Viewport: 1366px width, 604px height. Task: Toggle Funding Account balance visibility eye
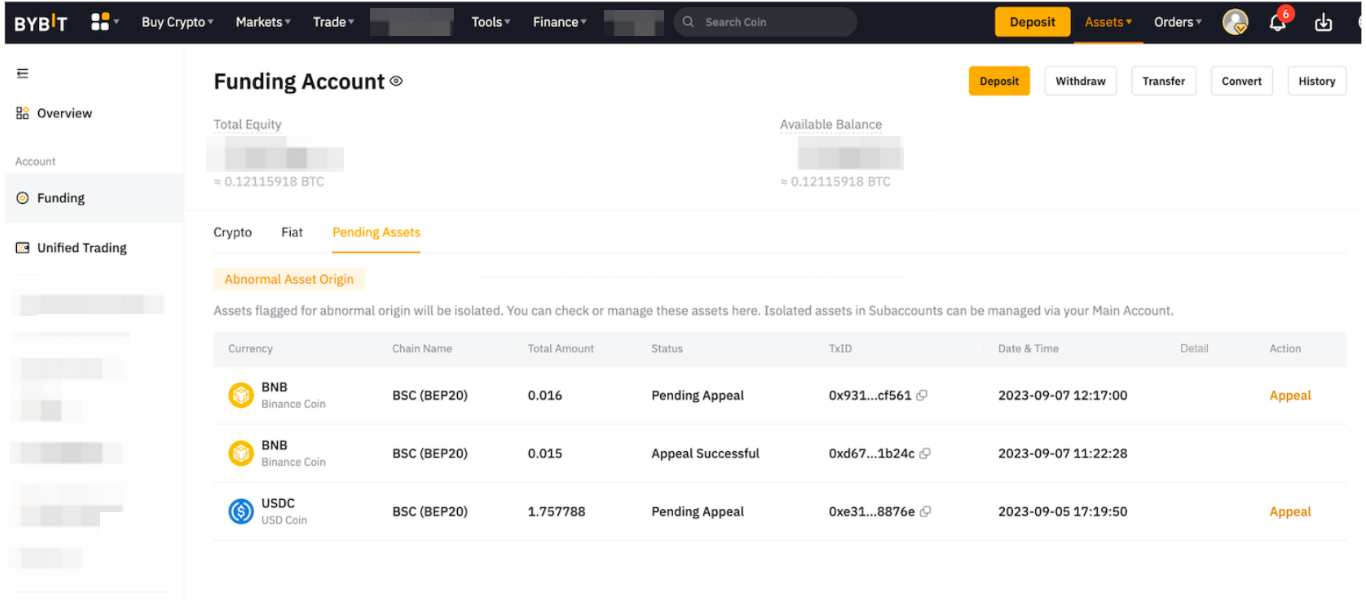[x=396, y=81]
